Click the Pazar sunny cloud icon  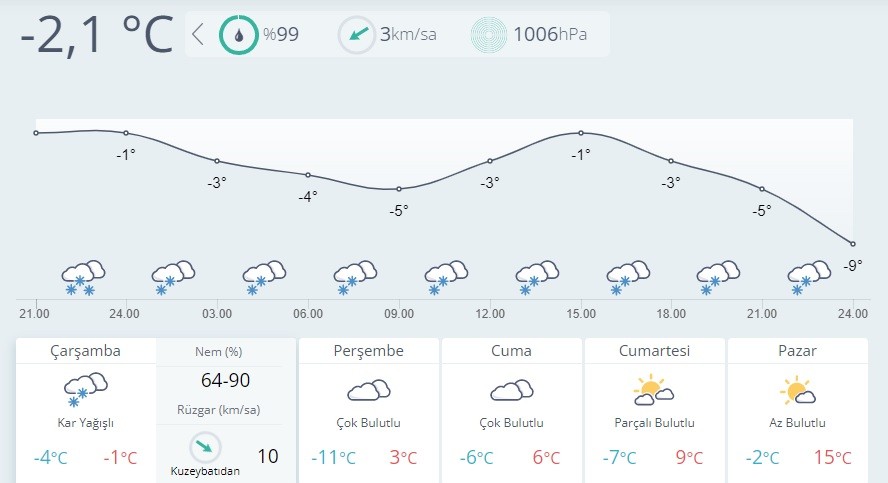point(796,389)
